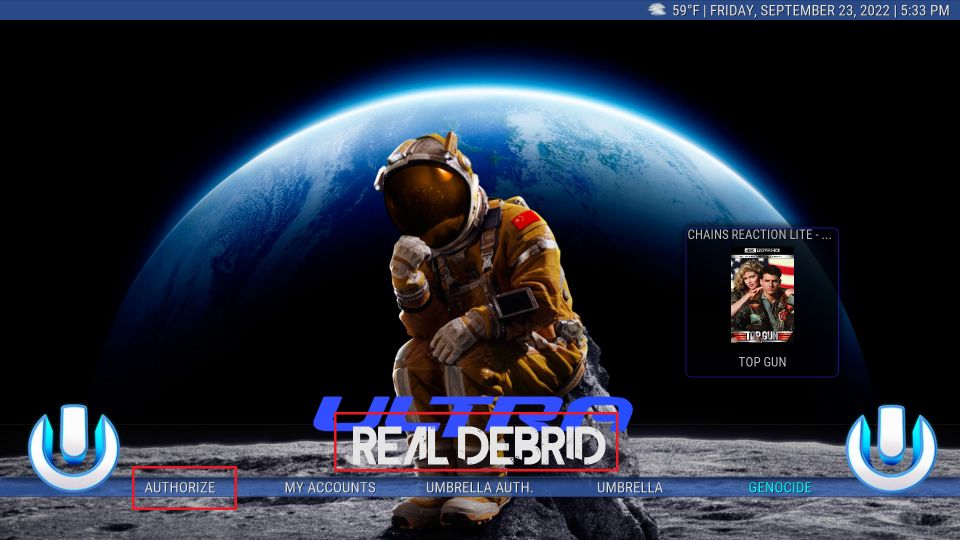Click the 59°F temperature reading
Viewport: 960px width, 540px height.
click(685, 10)
